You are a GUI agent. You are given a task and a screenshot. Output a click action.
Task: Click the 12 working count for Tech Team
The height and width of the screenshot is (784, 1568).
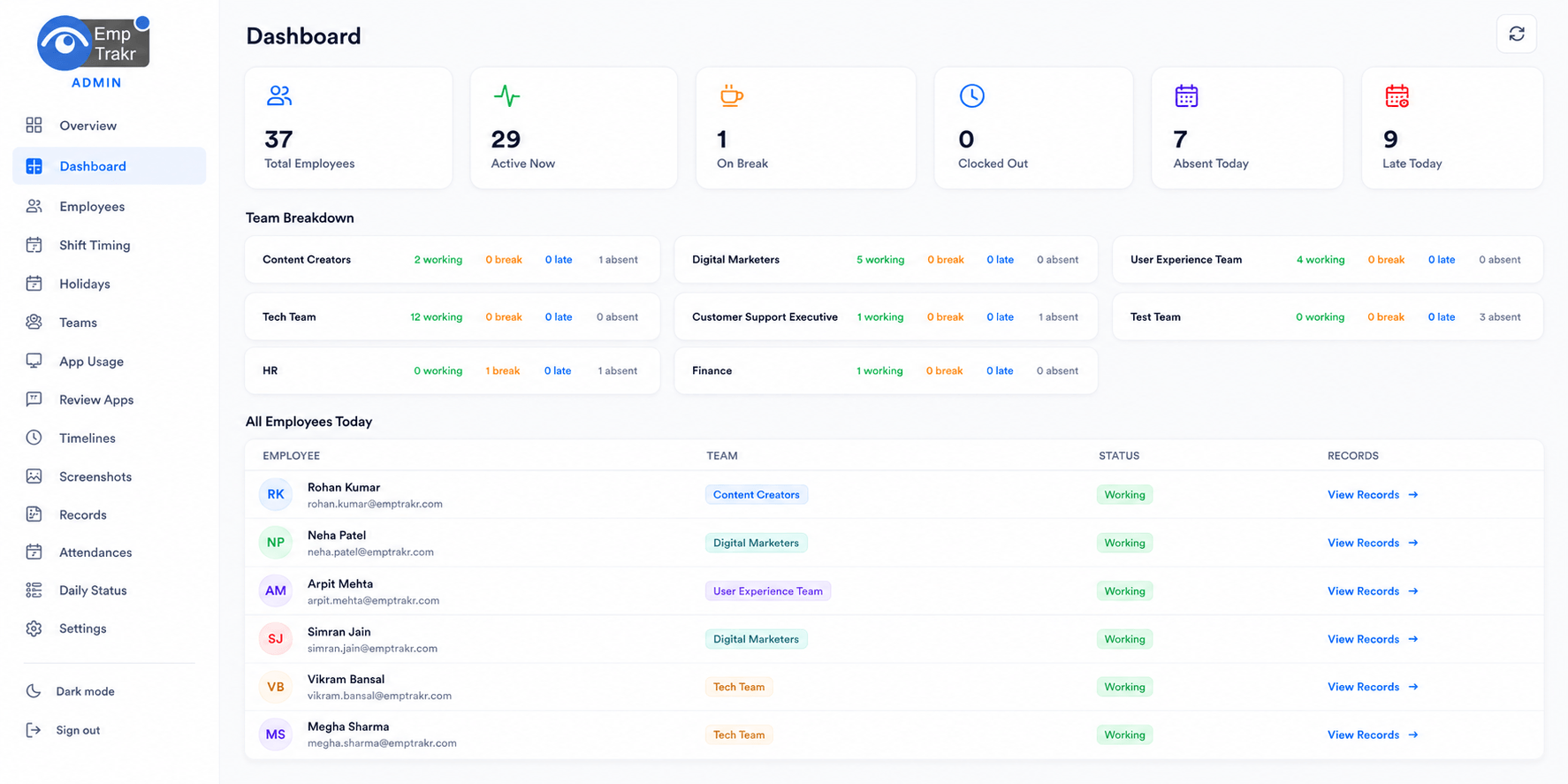point(436,316)
